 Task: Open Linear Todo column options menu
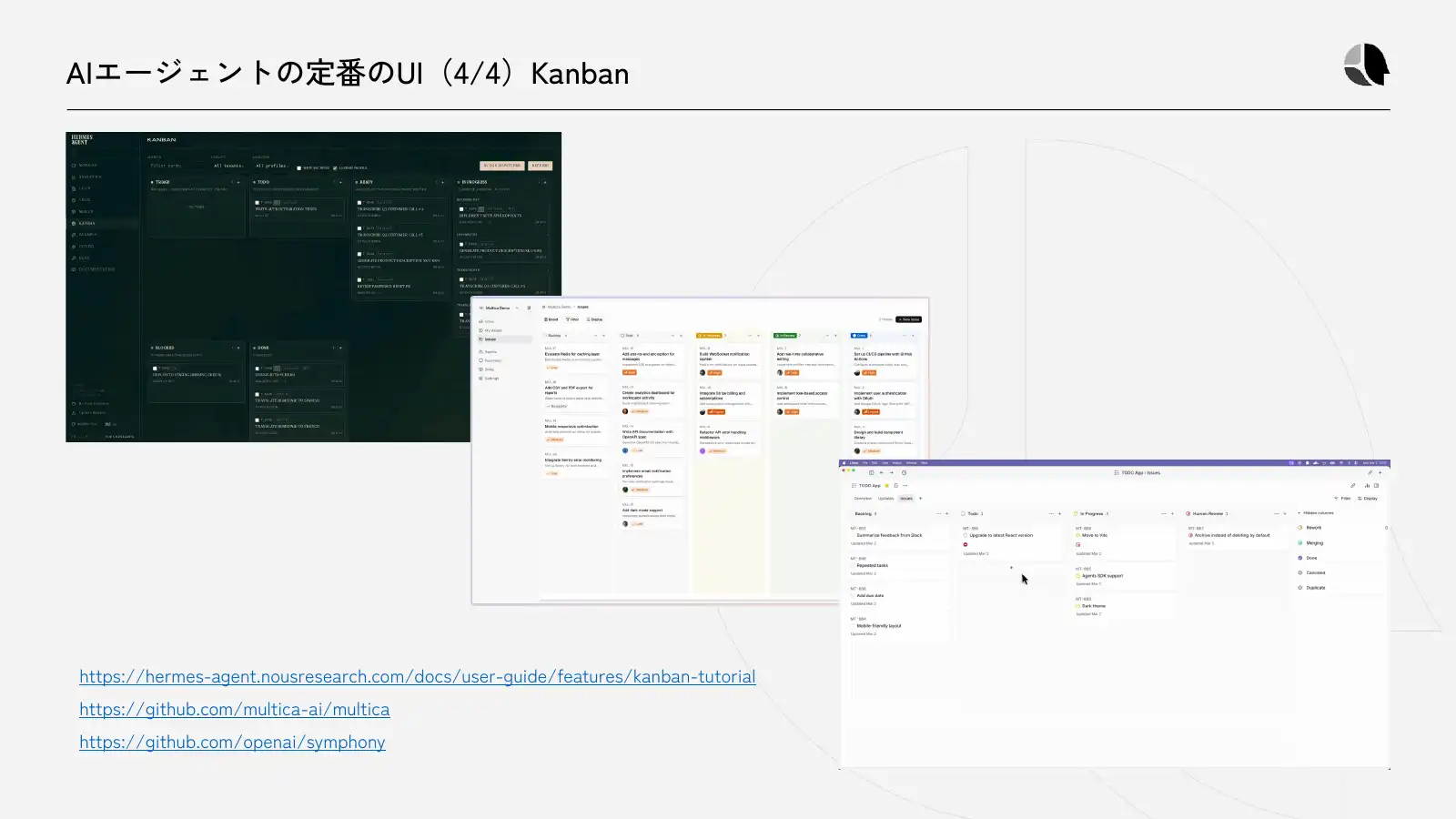pyautogui.click(x=1050, y=513)
